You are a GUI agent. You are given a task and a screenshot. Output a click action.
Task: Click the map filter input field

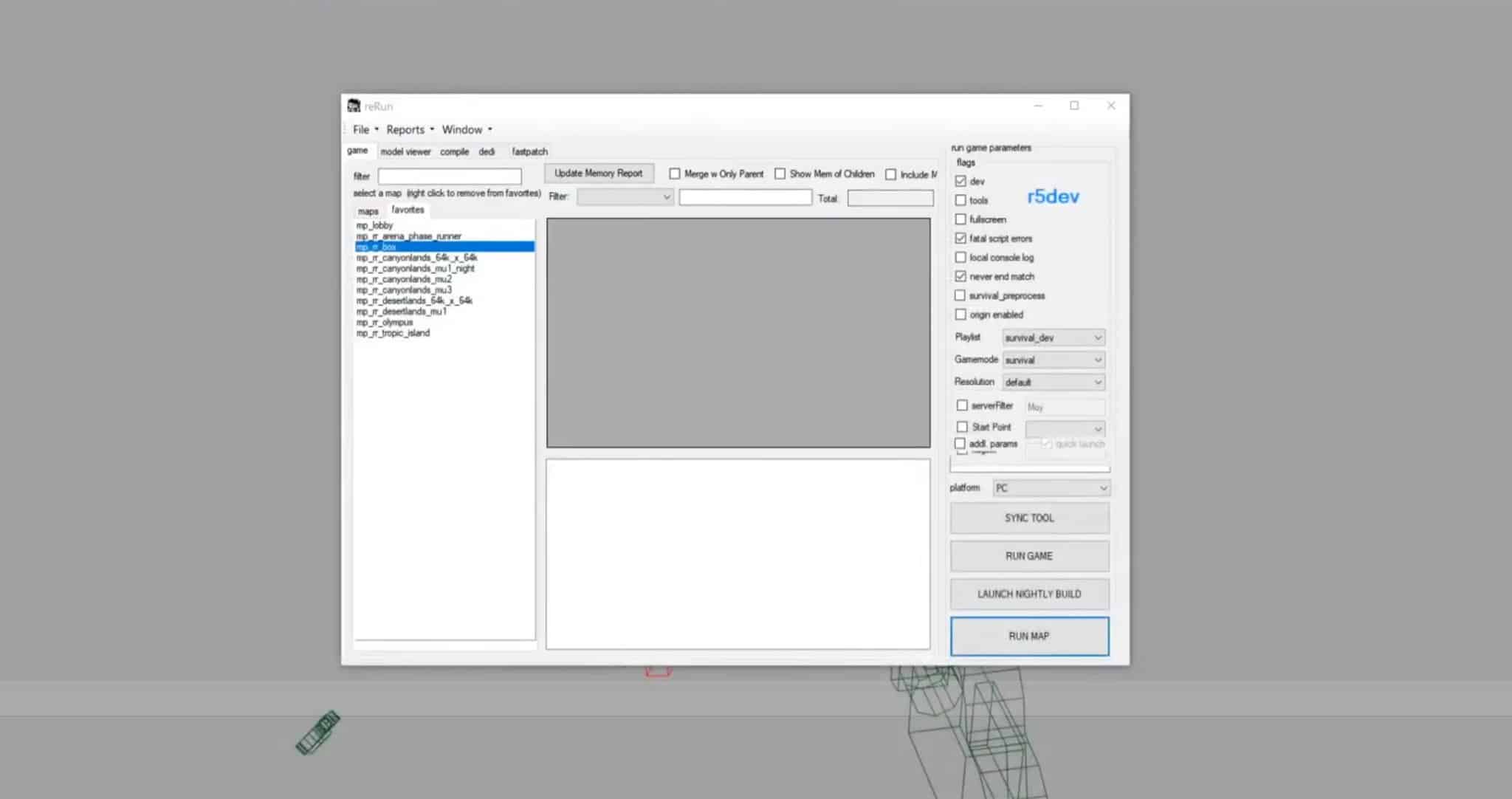pos(450,176)
